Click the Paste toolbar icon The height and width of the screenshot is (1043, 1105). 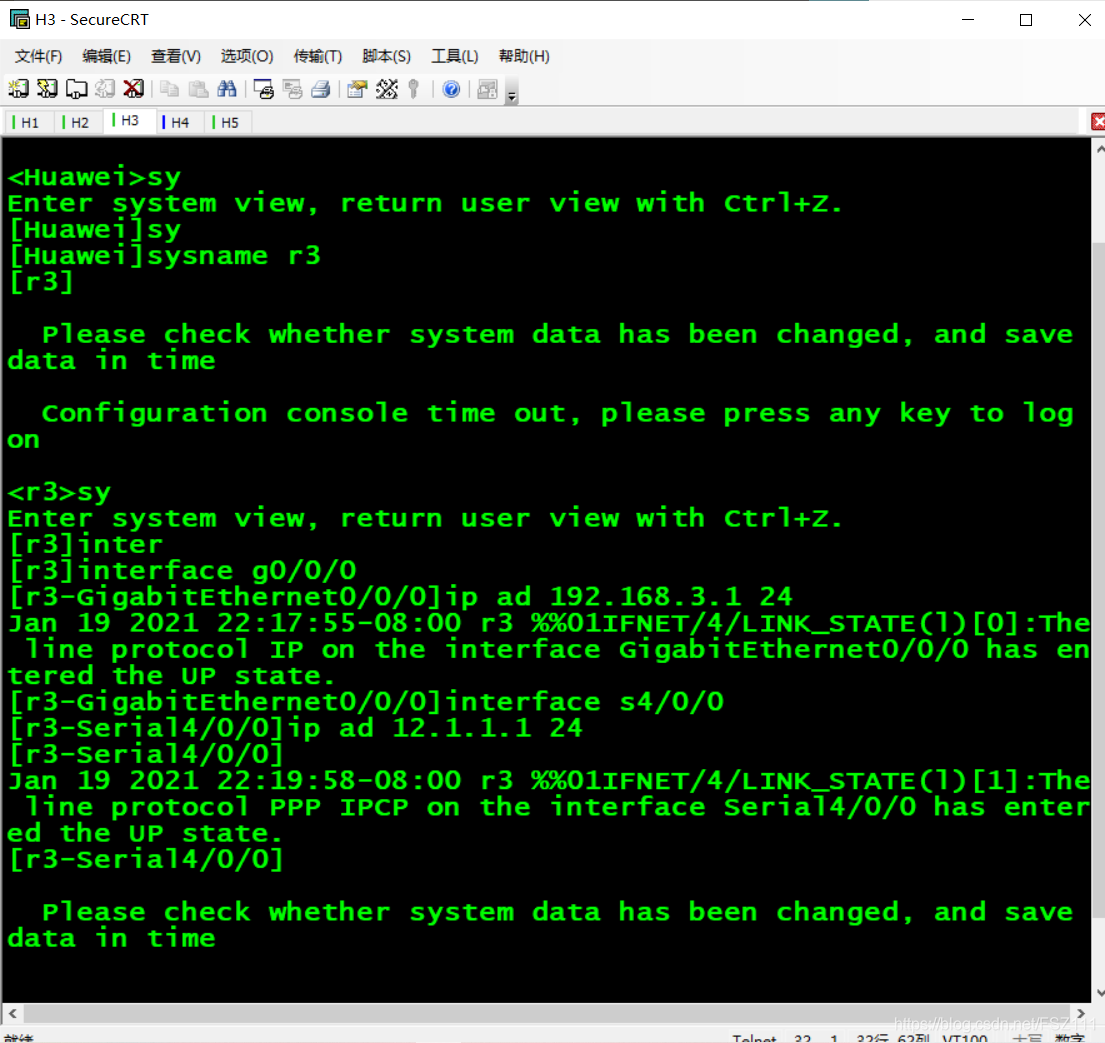click(199, 89)
